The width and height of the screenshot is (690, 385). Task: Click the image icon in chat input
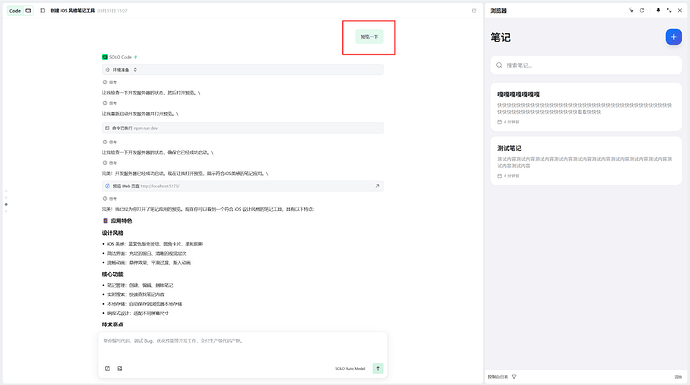pos(120,368)
